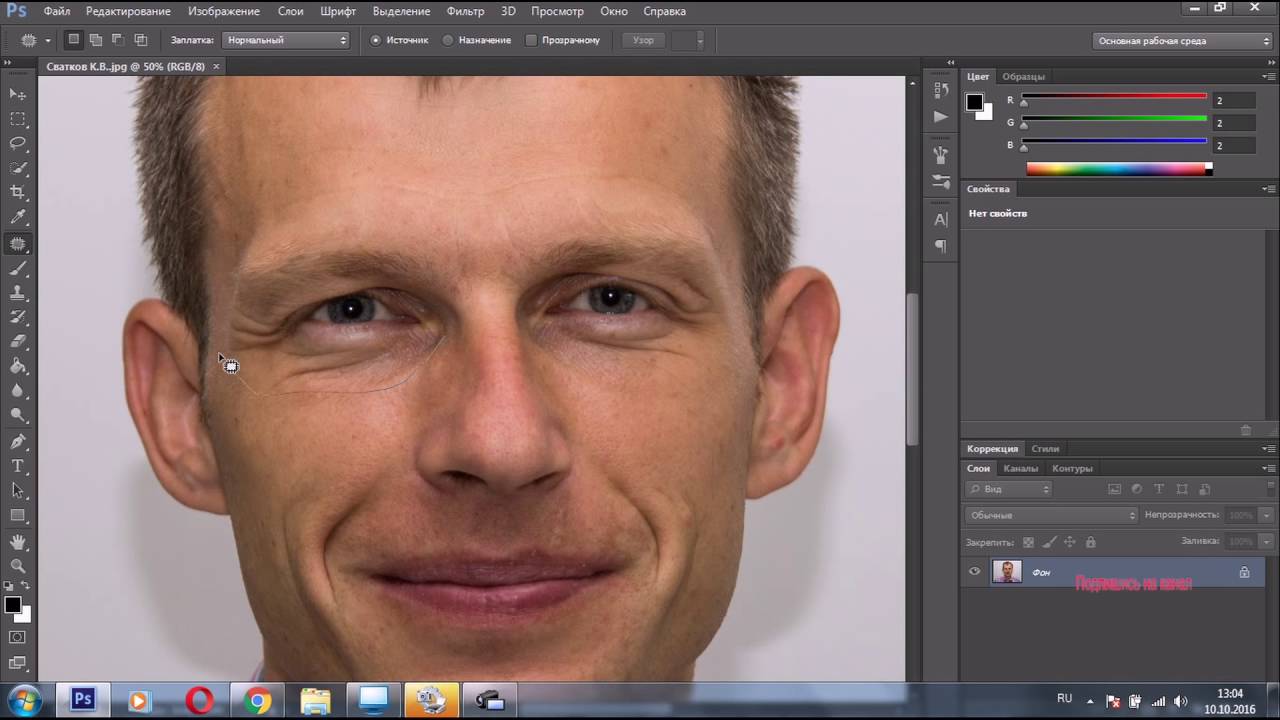The width and height of the screenshot is (1280, 720).
Task: Select the Pen tool
Action: click(18, 442)
